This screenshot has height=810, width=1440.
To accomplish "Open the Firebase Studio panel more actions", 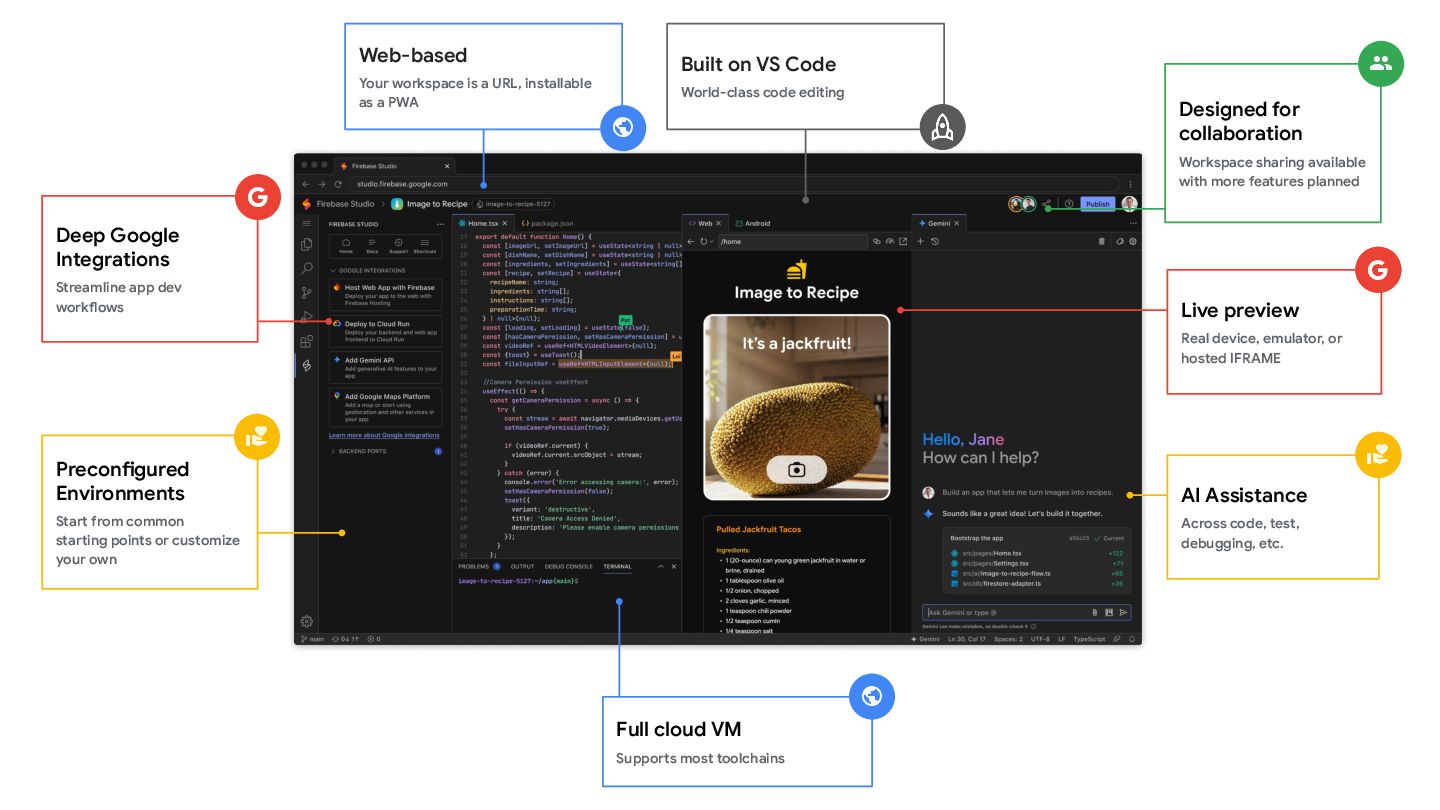I will [x=441, y=224].
